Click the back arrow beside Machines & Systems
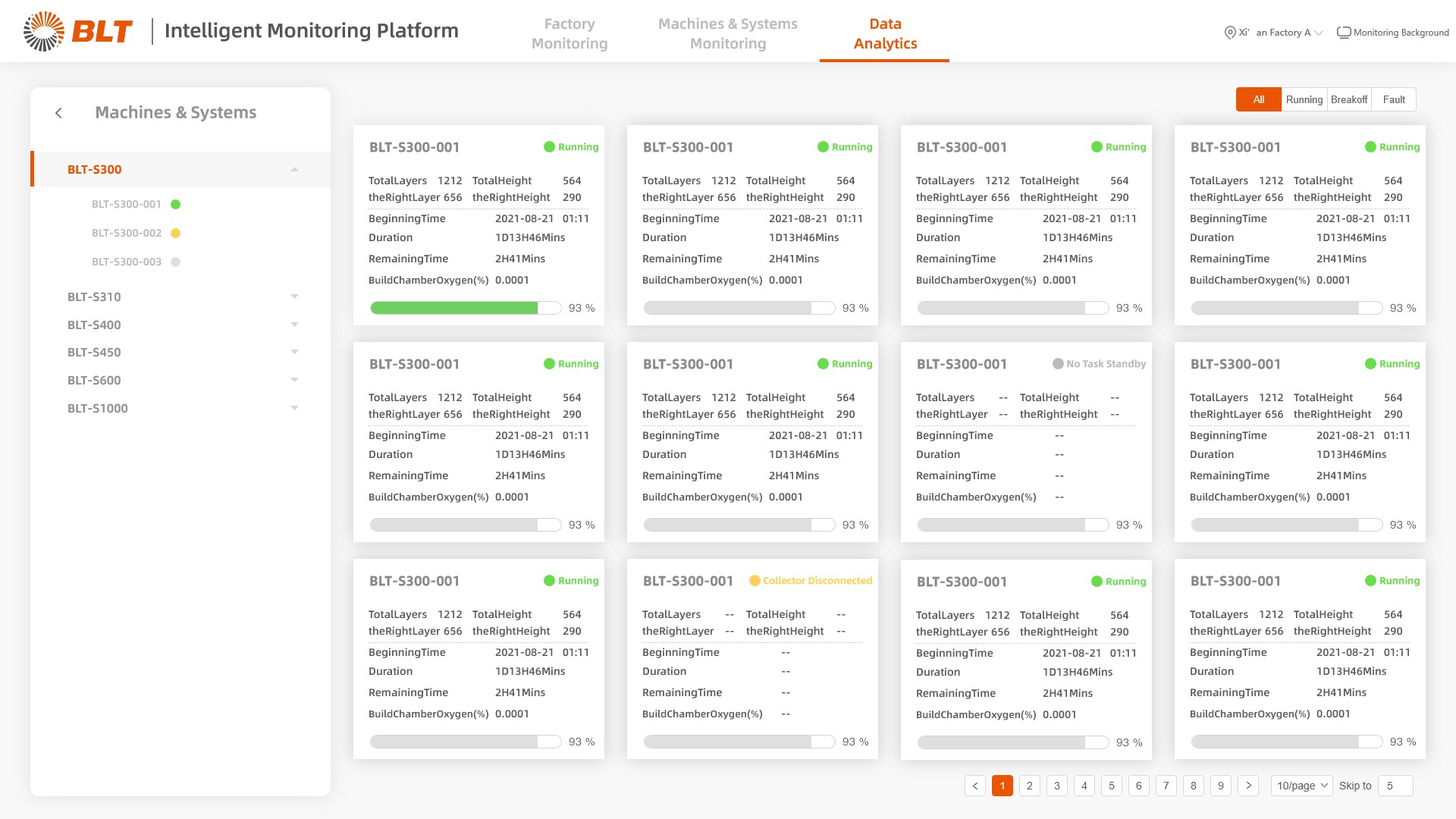This screenshot has width=1456, height=819. (59, 113)
